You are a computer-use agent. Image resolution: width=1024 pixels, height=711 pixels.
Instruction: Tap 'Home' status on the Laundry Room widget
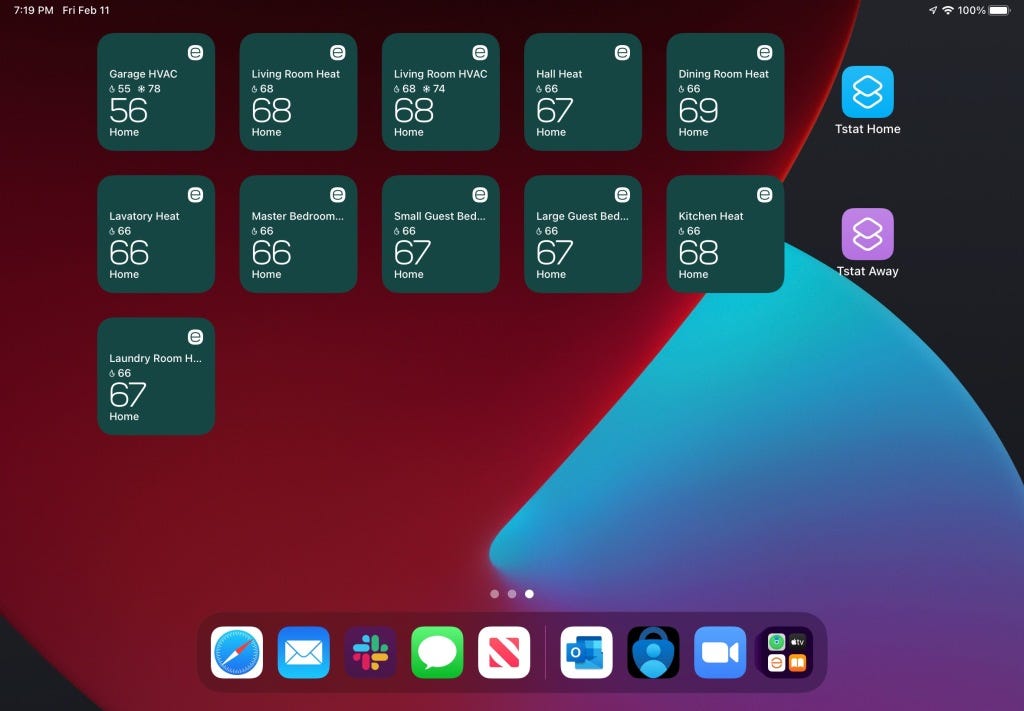tap(124, 417)
